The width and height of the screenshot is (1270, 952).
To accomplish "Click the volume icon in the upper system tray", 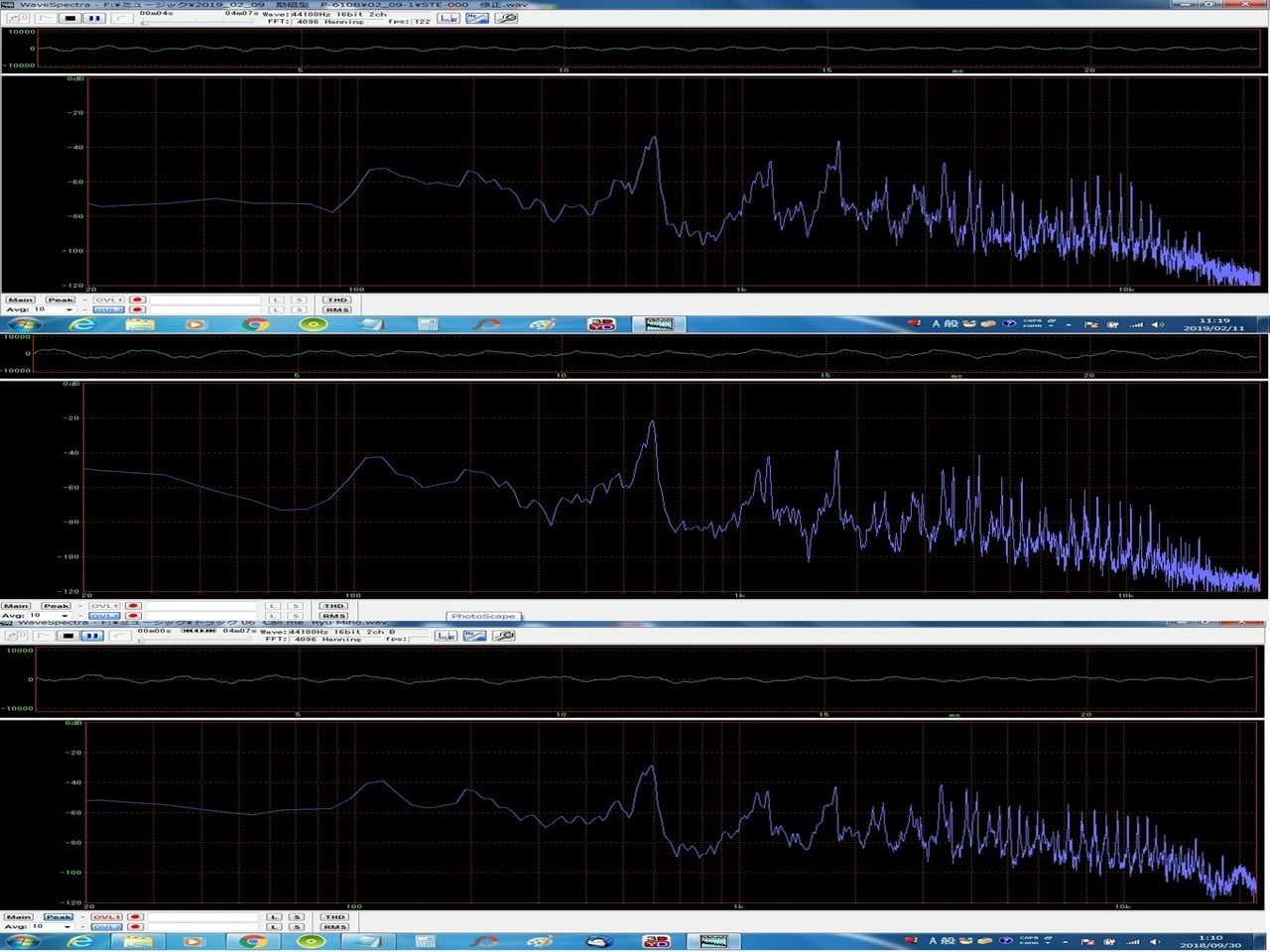I will coord(1157,324).
